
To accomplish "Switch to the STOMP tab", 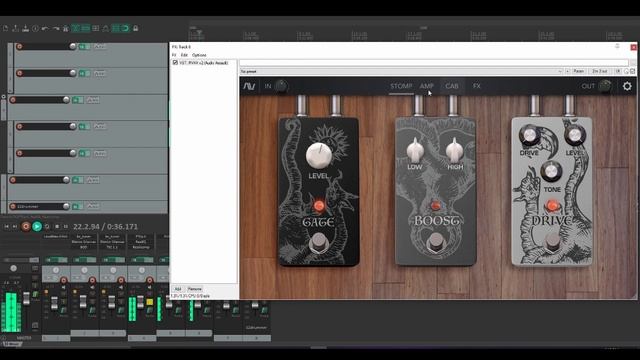I will [x=401, y=86].
